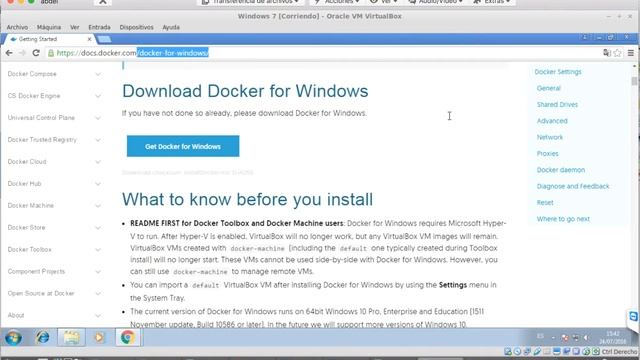Jump to Reset link
640x360 pixels.
click(x=545, y=202)
